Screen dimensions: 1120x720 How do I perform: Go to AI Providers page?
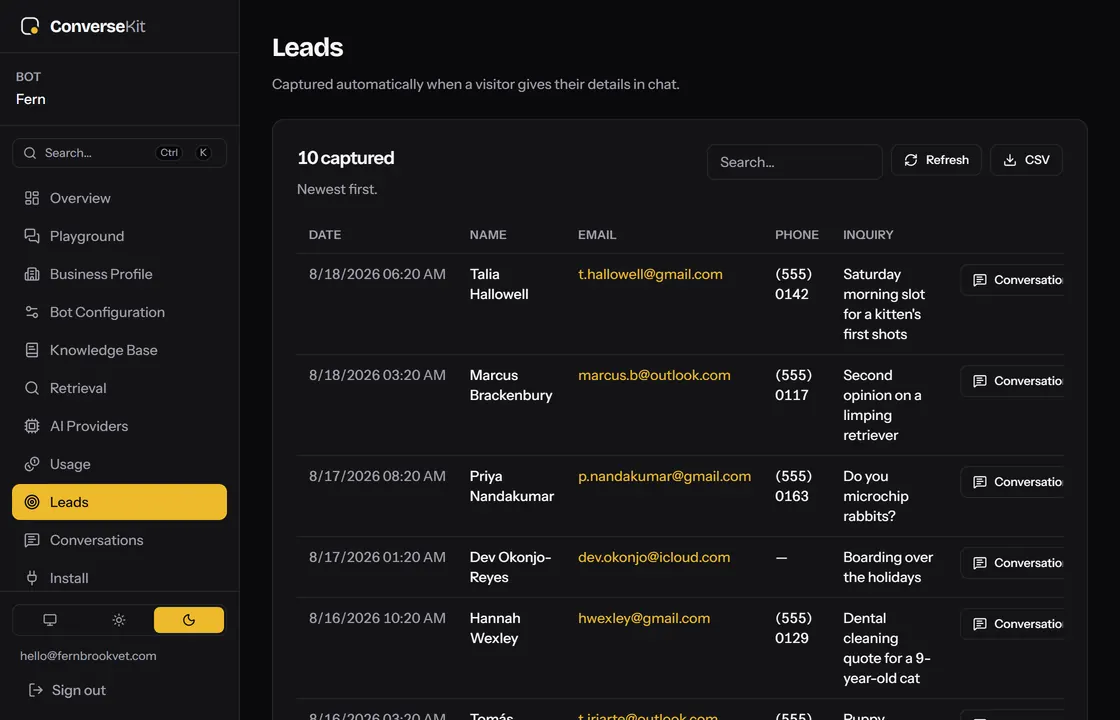click(x=119, y=426)
